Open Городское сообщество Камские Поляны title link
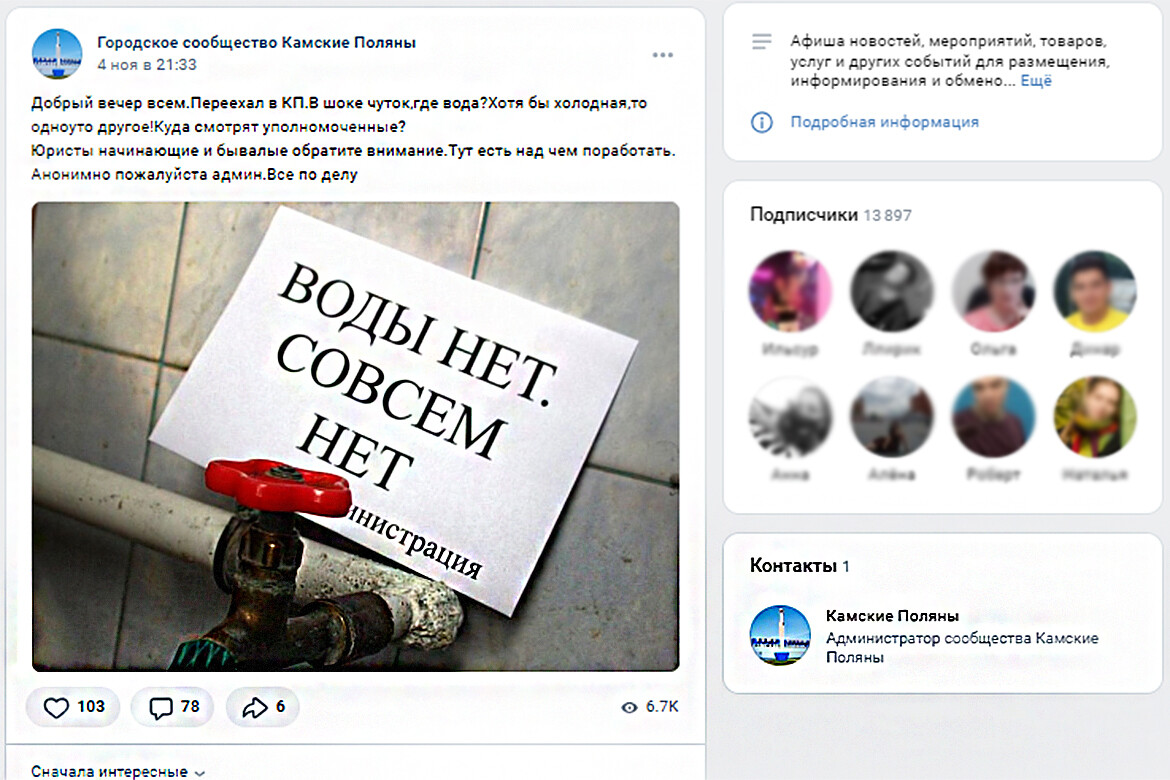The height and width of the screenshot is (780, 1170). 257,43
